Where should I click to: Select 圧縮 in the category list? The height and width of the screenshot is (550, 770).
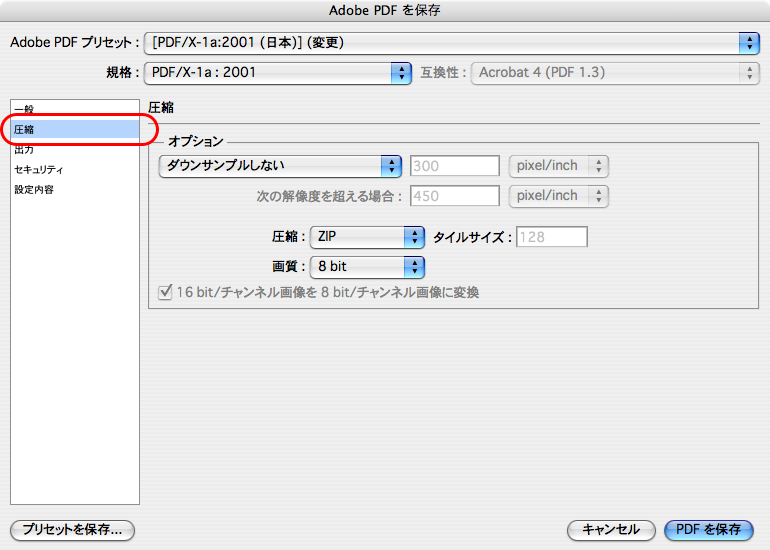(75, 129)
